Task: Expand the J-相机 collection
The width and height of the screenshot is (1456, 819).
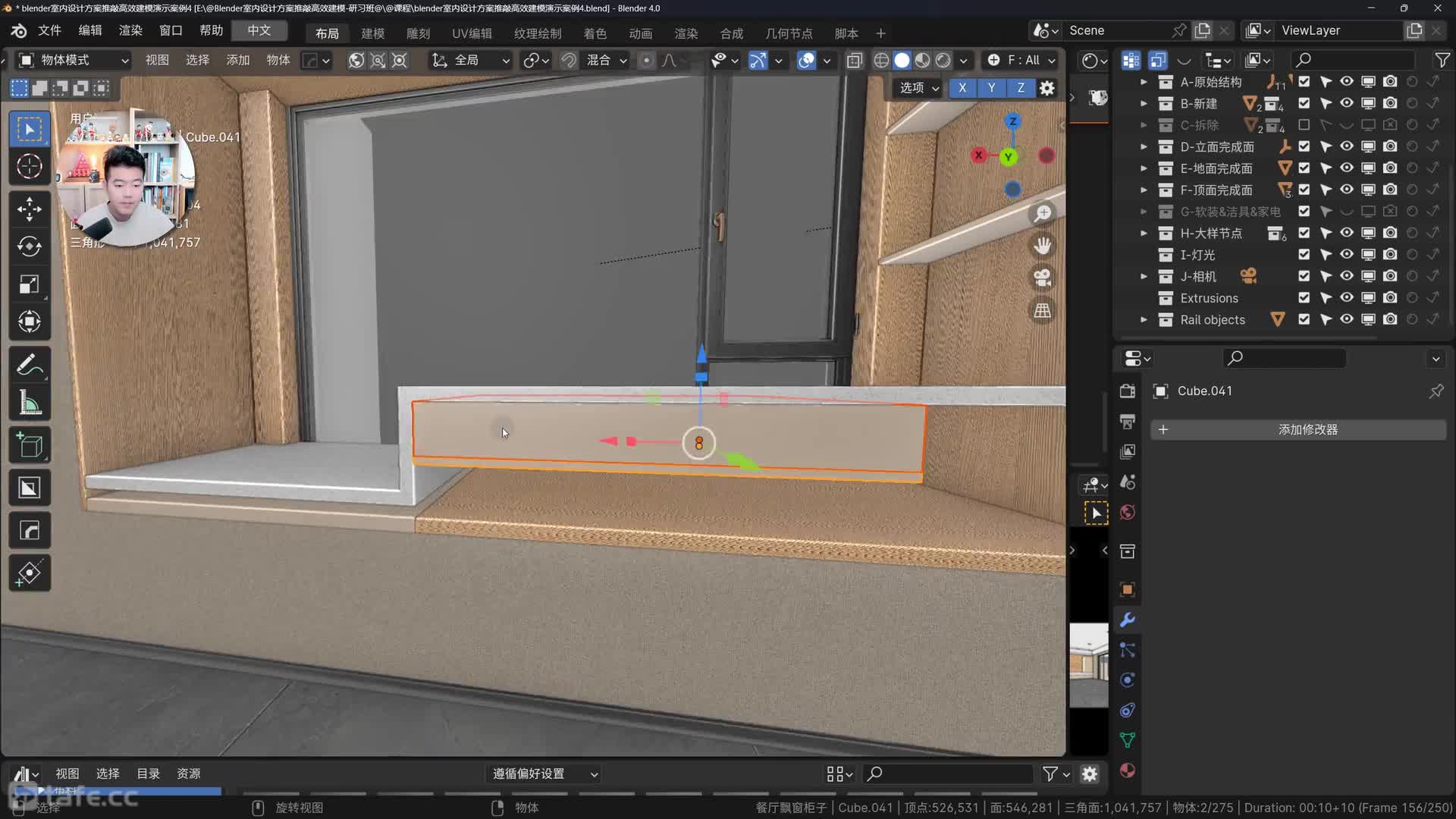Action: 1144,277
